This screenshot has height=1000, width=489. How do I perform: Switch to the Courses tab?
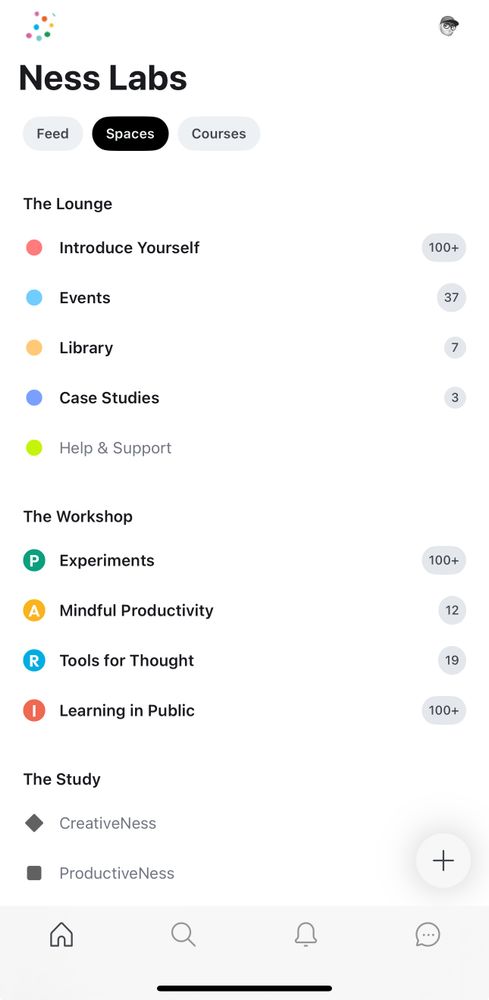(x=219, y=134)
